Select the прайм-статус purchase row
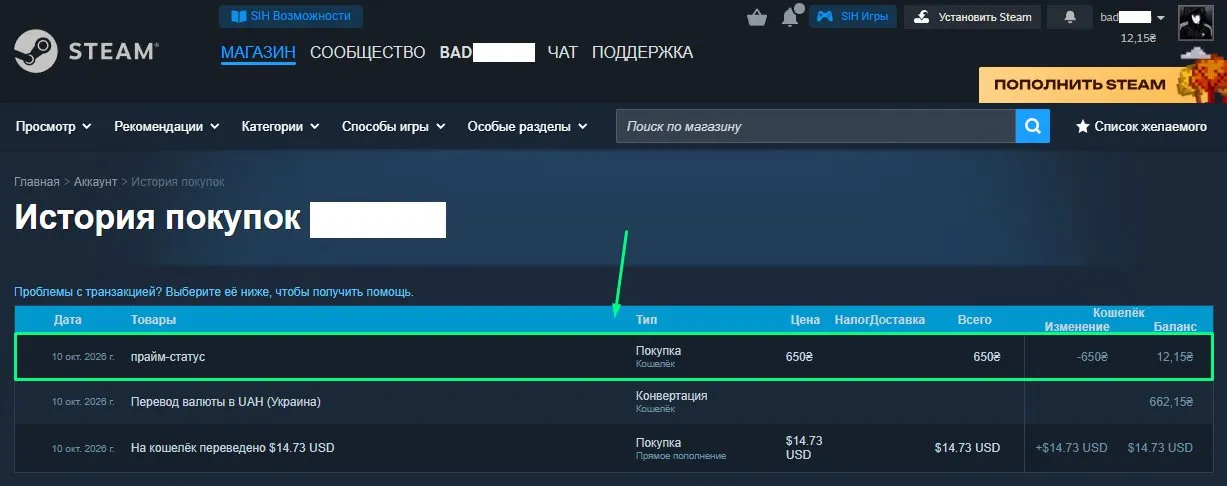The height and width of the screenshot is (486, 1227). (614, 356)
